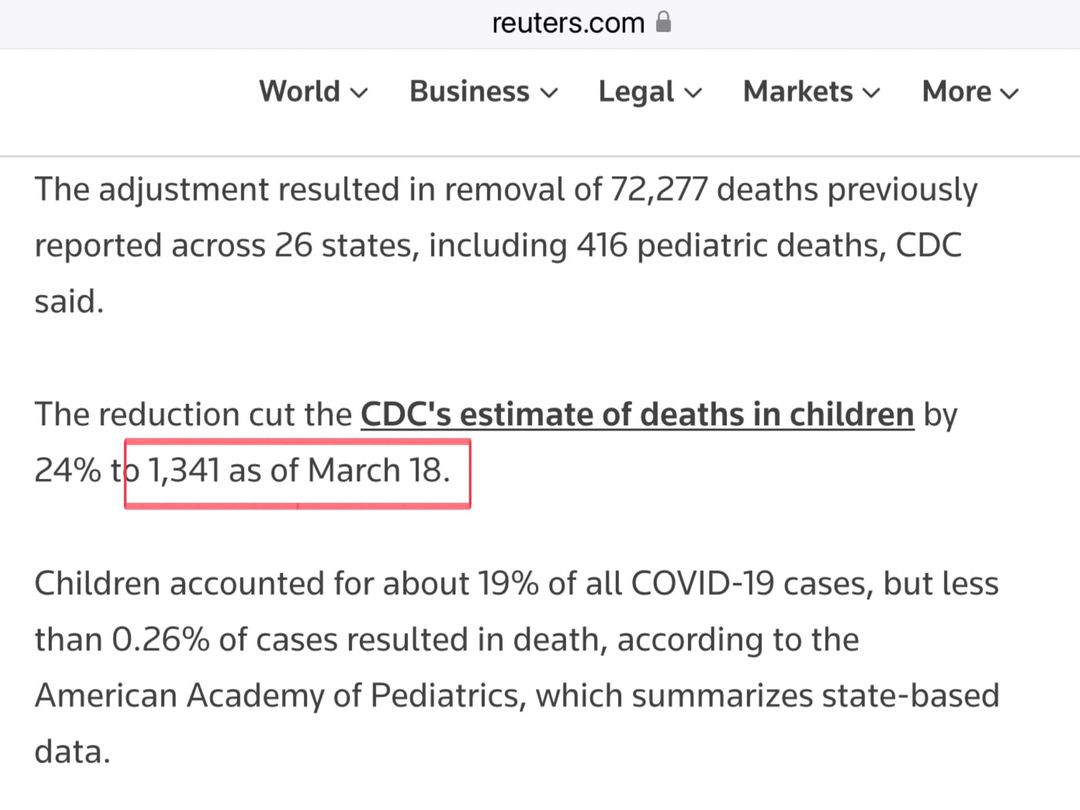Open the Markets navigation item
1080x810 pixels.
[798, 92]
